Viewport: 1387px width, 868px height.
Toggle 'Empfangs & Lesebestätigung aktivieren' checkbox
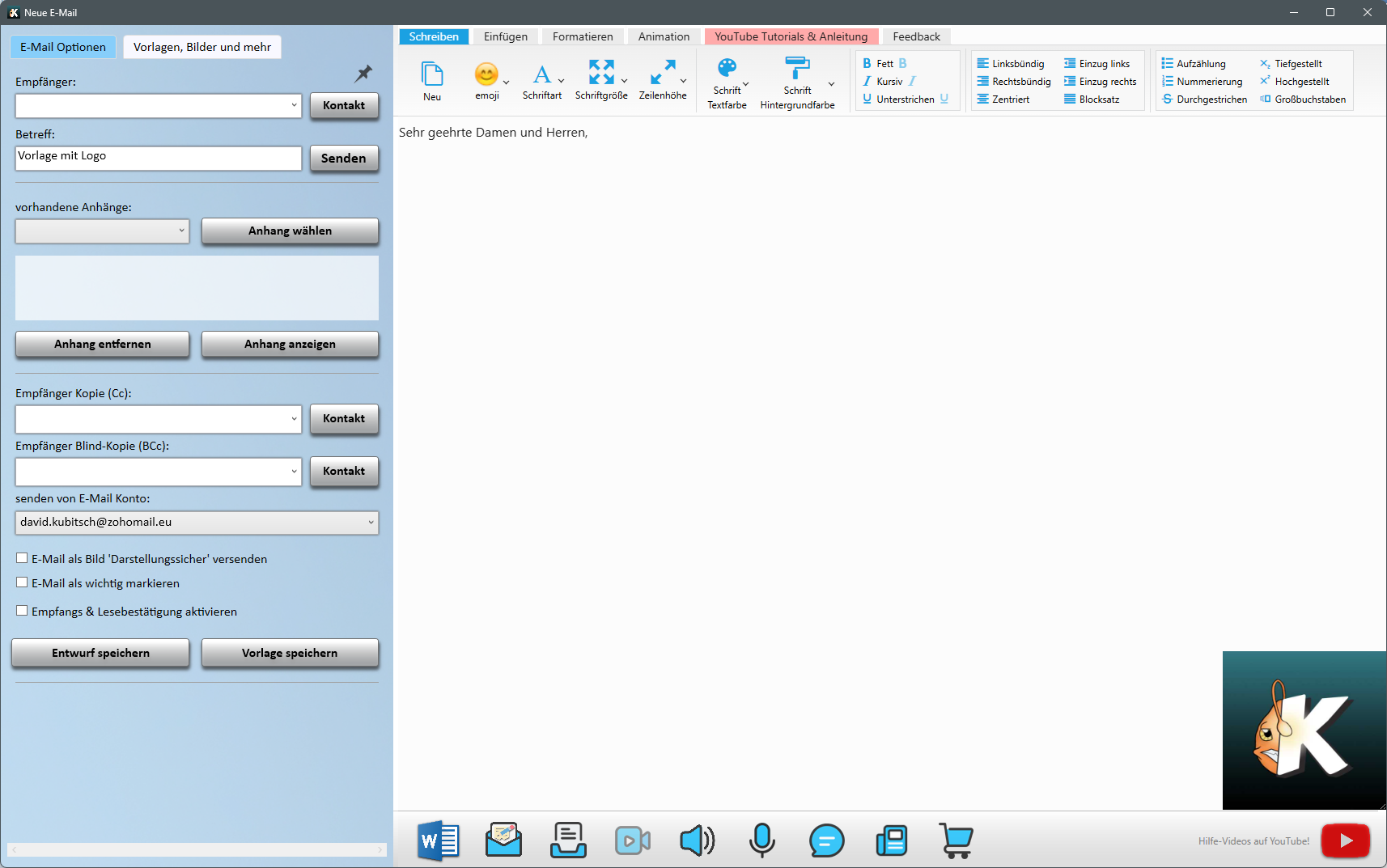[23, 611]
